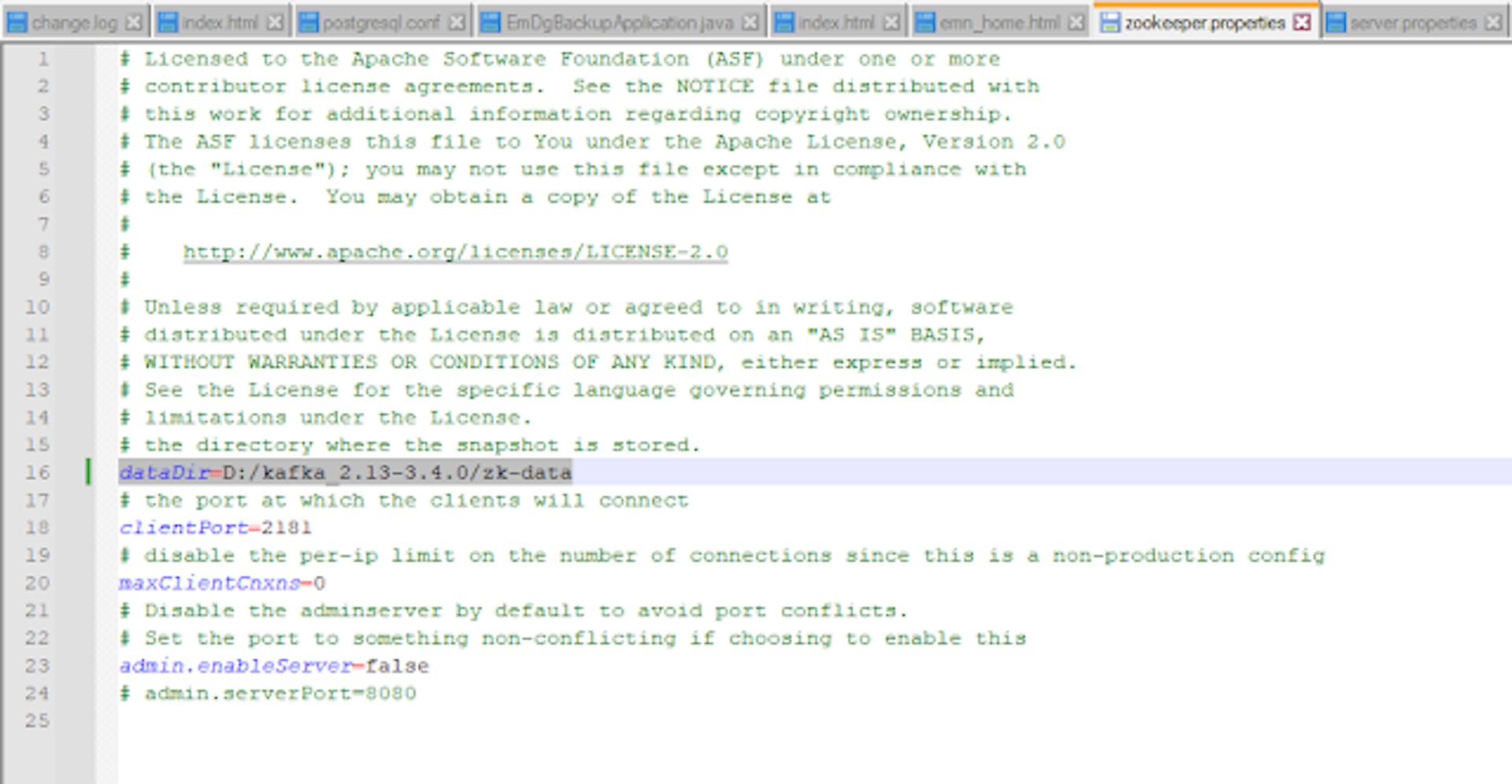The width and height of the screenshot is (1512, 784).
Task: Close the EmDgBackupApplication.java tab
Action: 750,23
